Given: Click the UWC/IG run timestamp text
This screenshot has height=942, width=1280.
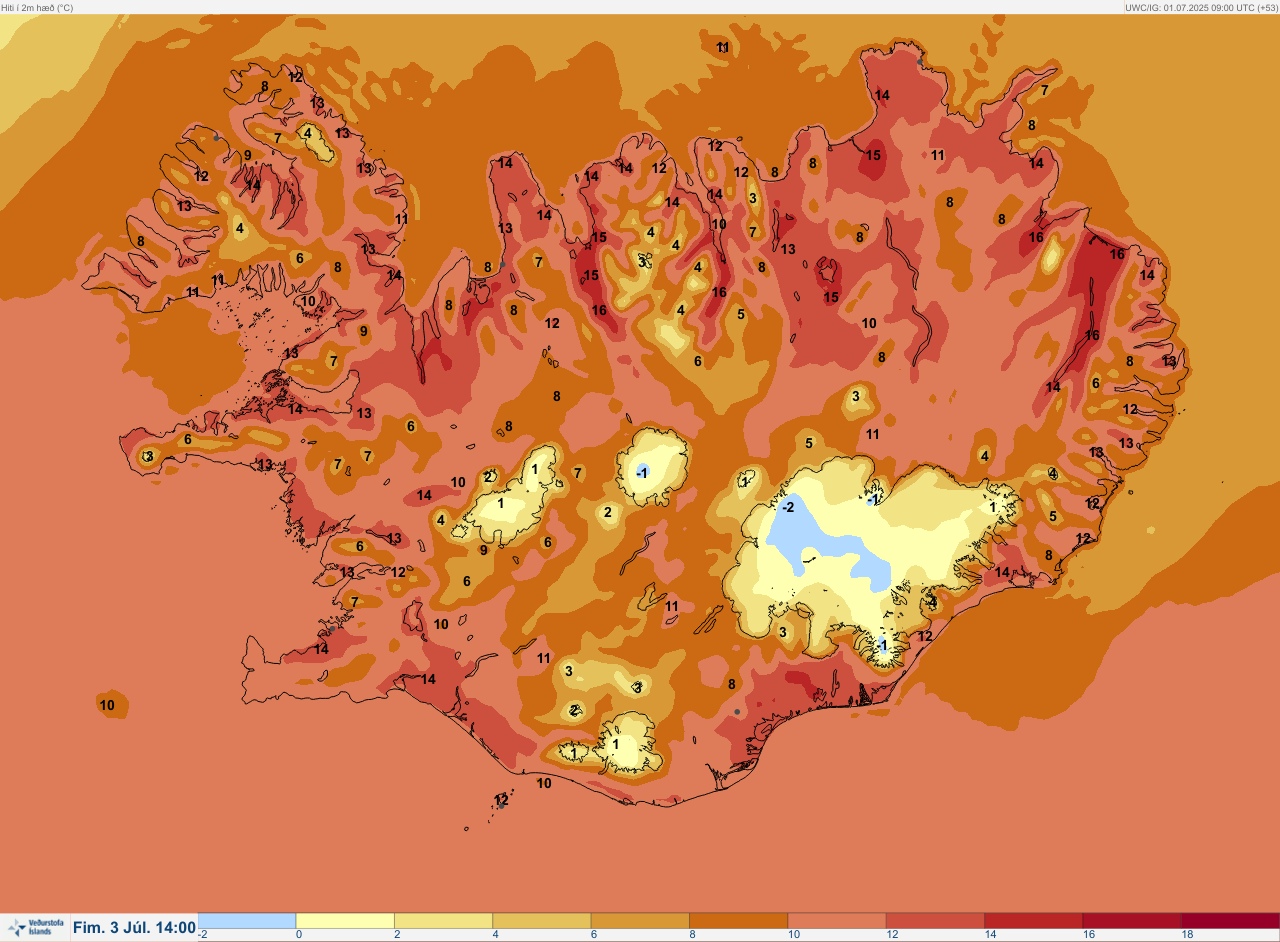Looking at the screenshot, I should coord(1200,7).
